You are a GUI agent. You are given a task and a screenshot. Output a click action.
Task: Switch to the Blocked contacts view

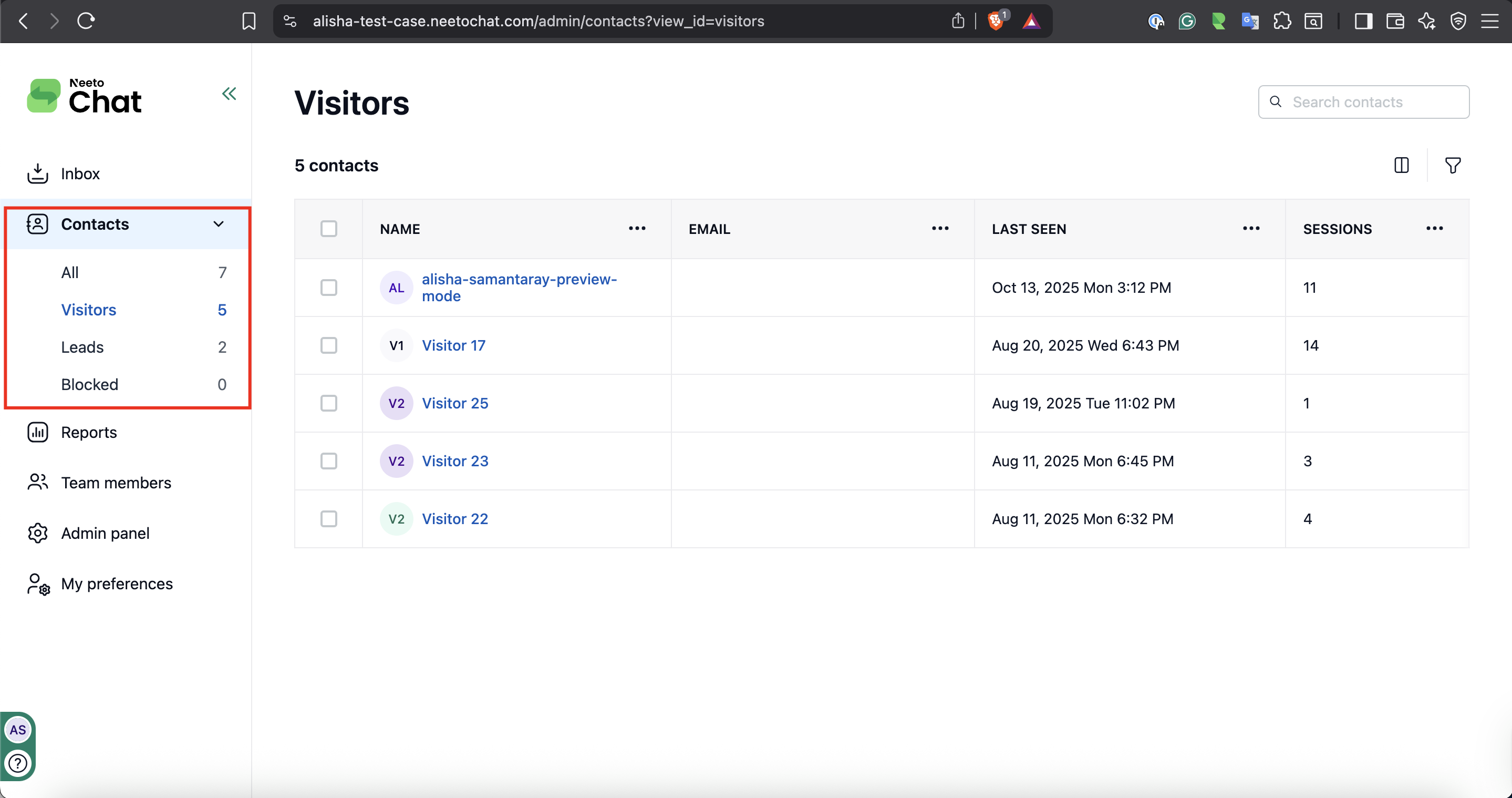click(89, 385)
